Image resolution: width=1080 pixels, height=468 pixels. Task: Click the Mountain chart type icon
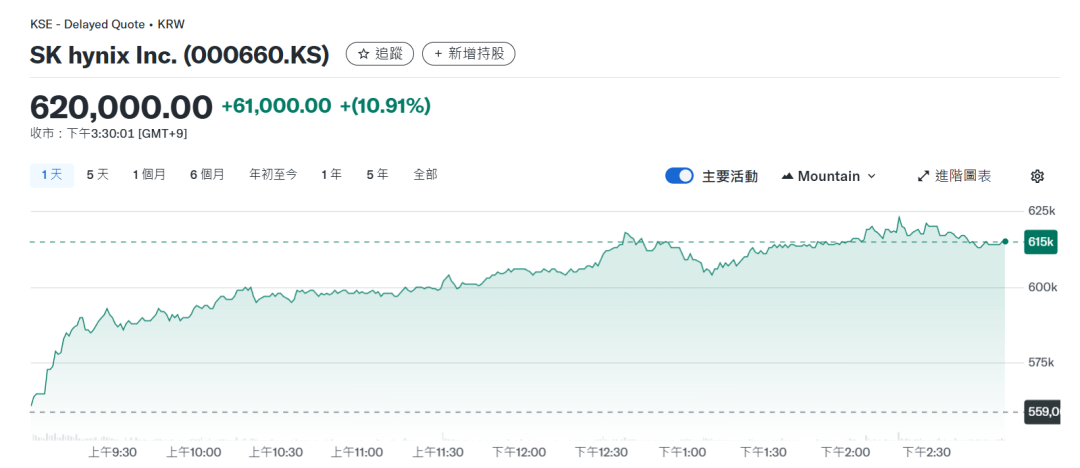click(x=788, y=176)
